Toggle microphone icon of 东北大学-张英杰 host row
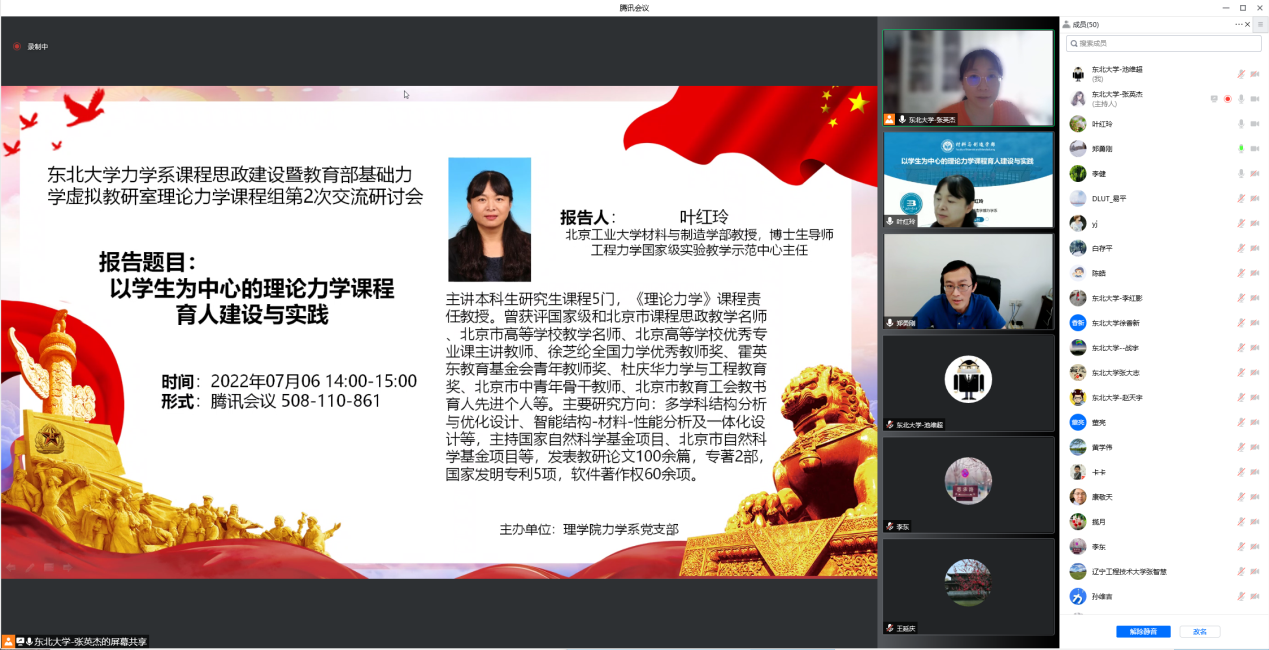The height and width of the screenshot is (650, 1269). tap(1241, 99)
